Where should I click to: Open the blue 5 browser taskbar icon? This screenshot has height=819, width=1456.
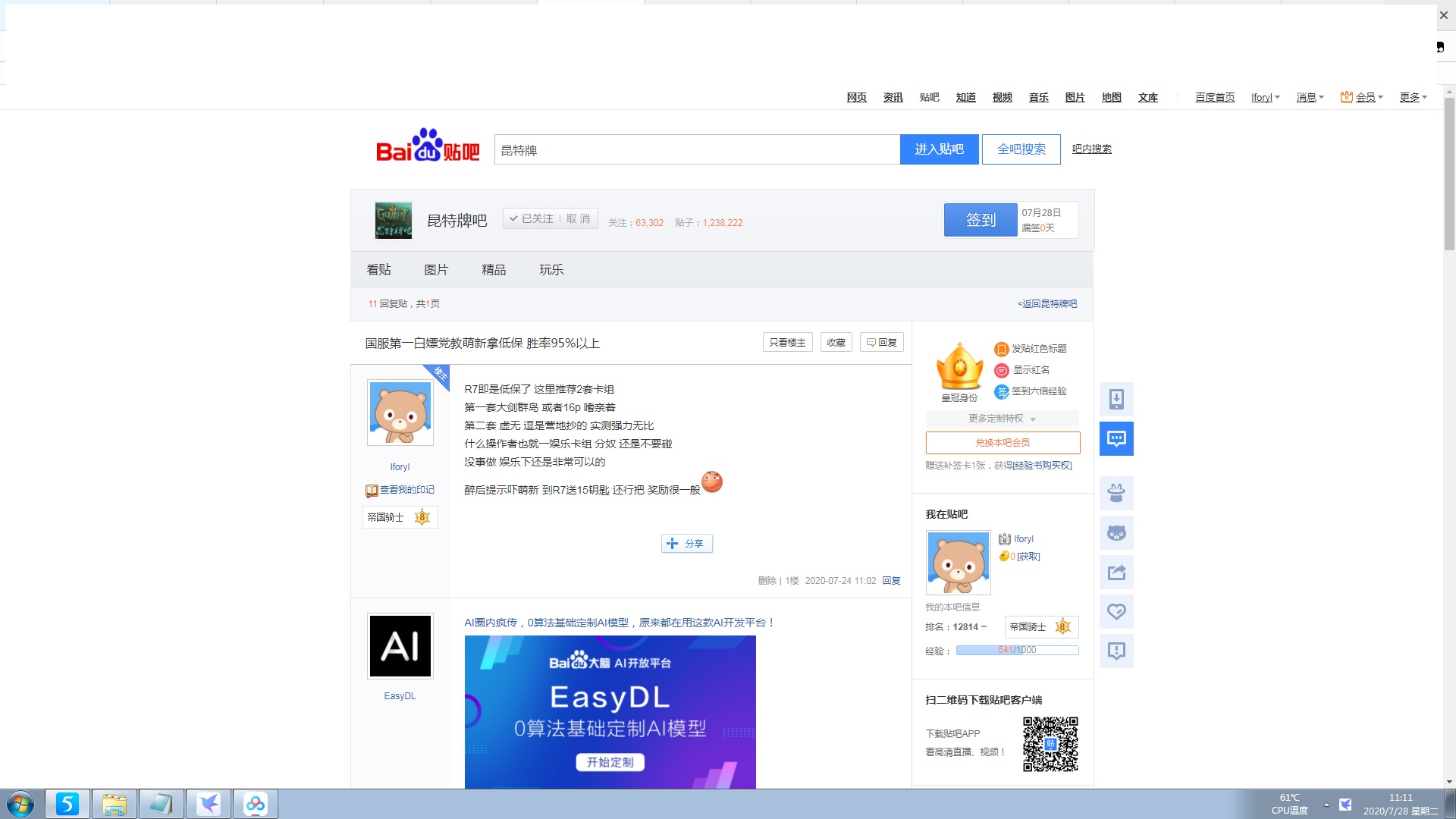click(x=67, y=804)
